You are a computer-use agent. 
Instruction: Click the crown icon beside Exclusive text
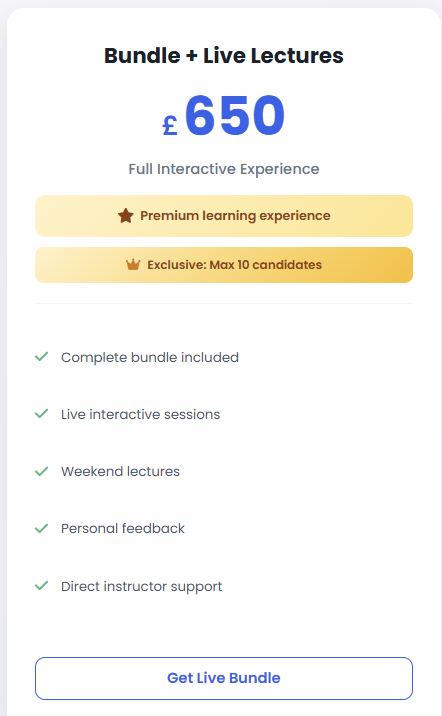pos(133,264)
